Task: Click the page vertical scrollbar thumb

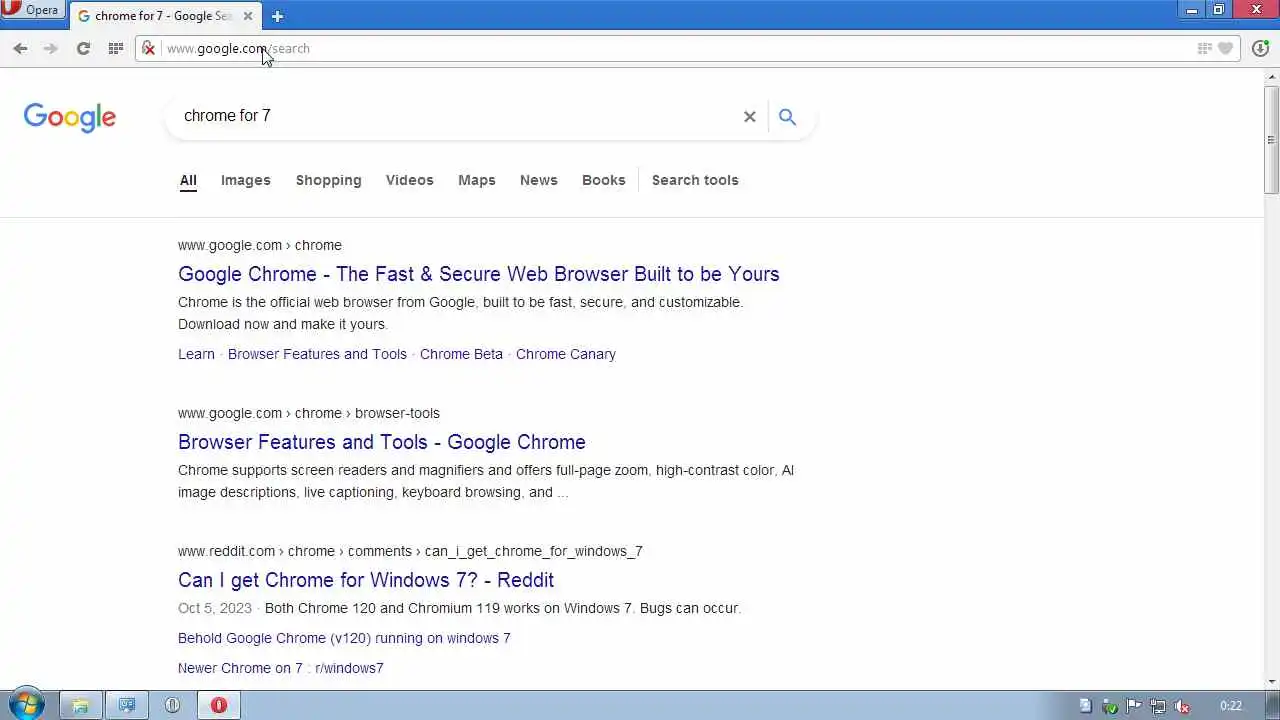Action: click(1272, 140)
